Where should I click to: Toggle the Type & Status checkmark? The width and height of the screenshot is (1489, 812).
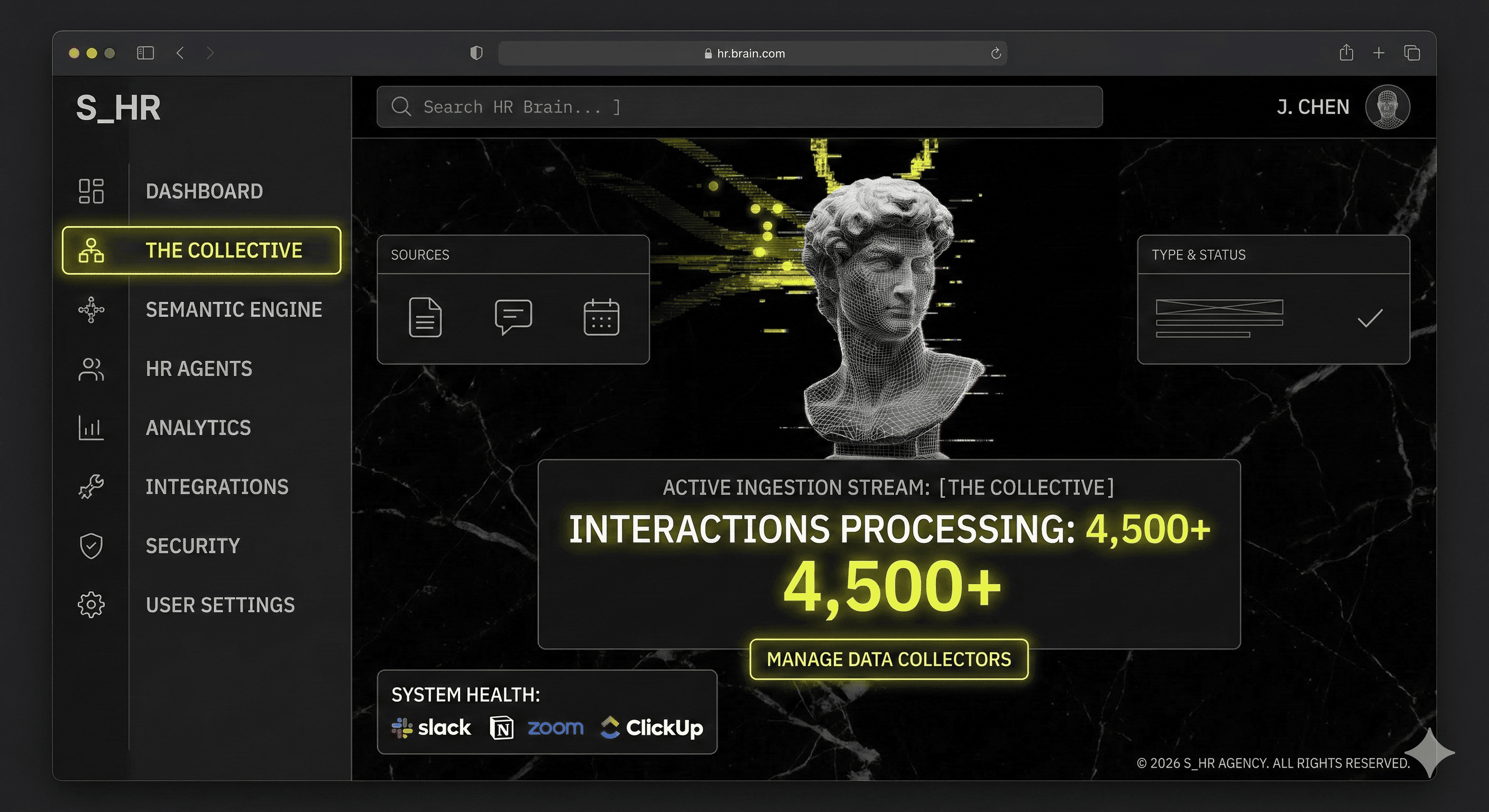(x=1370, y=317)
